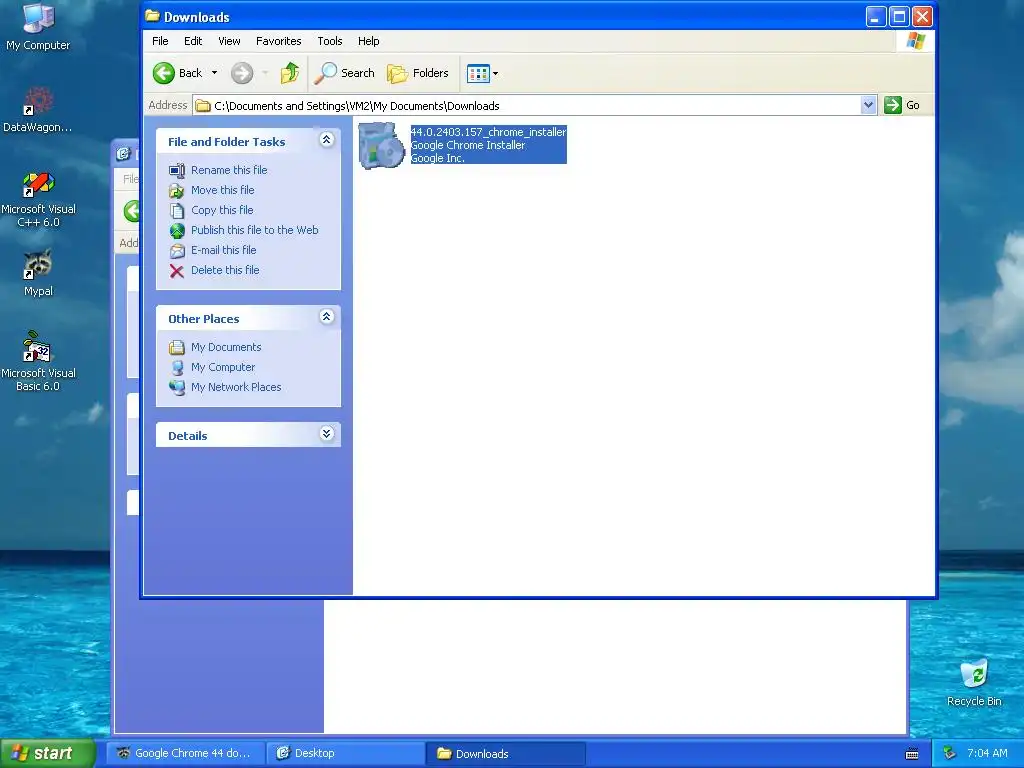The width and height of the screenshot is (1024, 768).
Task: Click the E-mail envelope icon
Action: click(x=177, y=251)
